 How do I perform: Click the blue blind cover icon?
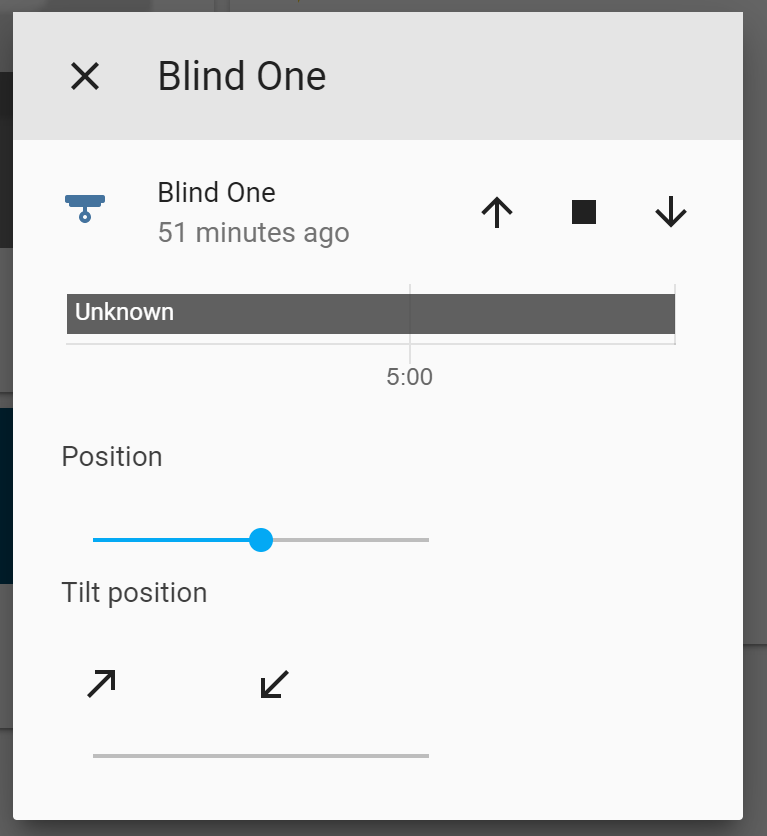pyautogui.click(x=85, y=207)
